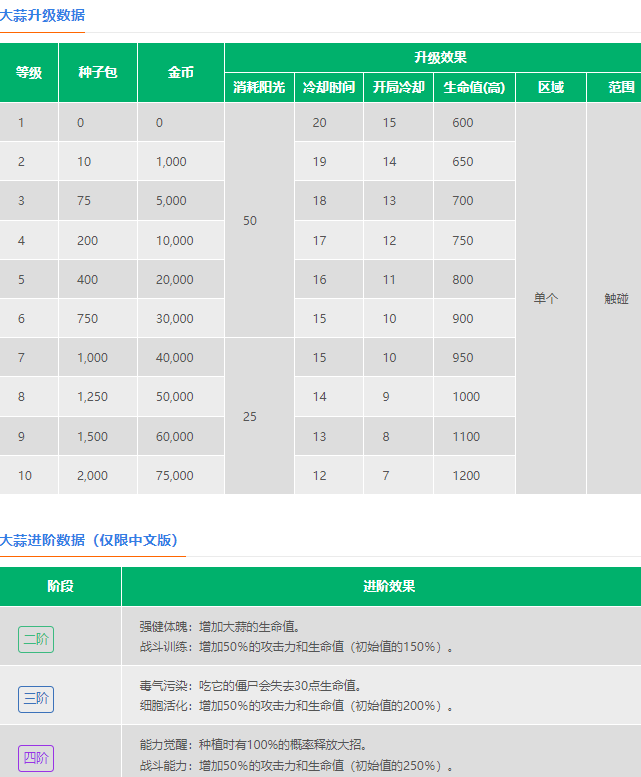Image resolution: width=641 pixels, height=777 pixels.
Task: Select the 触碰 range cell
Action: tap(617, 298)
